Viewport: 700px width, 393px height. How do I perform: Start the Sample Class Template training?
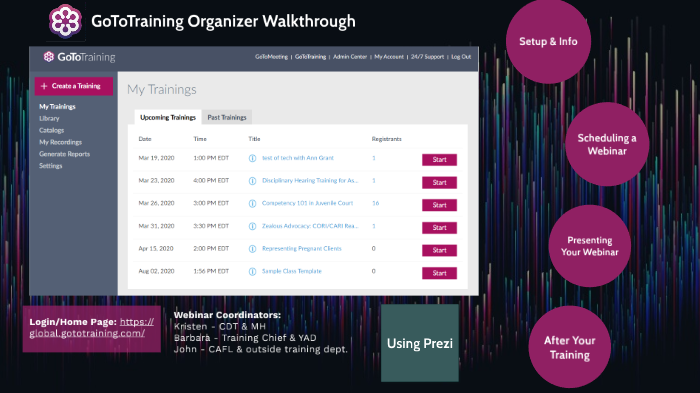click(439, 273)
